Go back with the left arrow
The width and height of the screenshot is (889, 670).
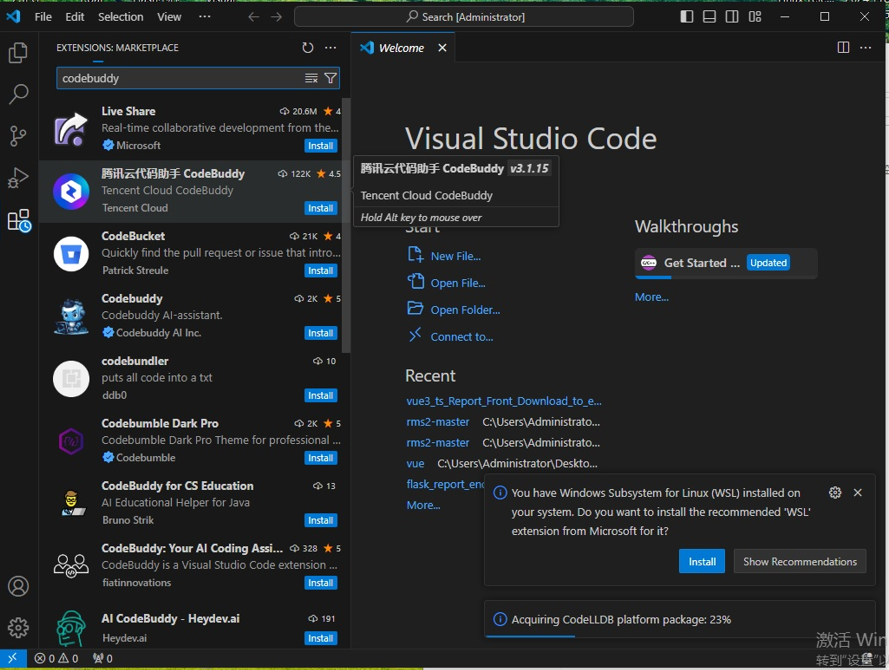click(253, 17)
